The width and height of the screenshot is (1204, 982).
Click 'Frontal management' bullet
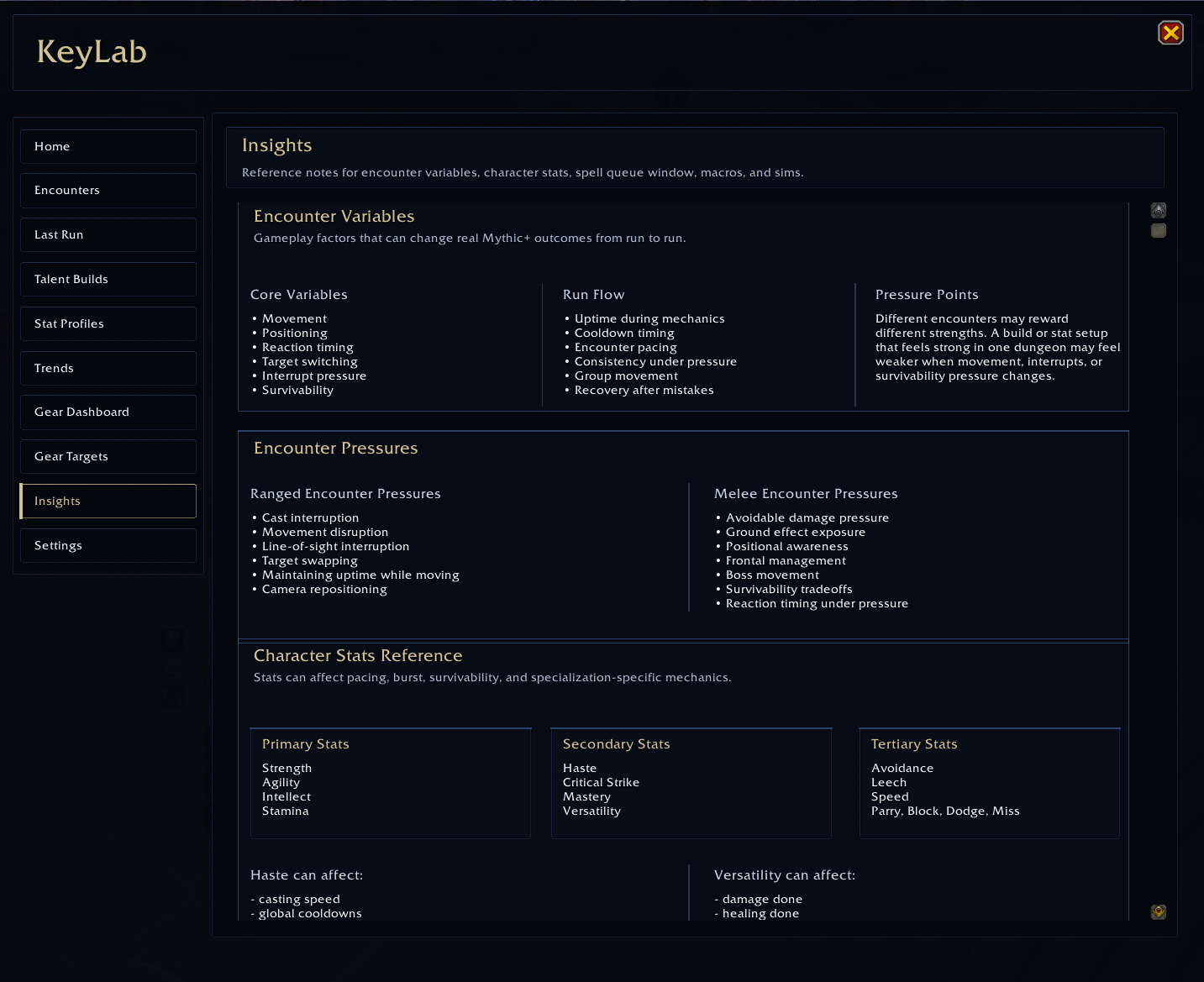click(786, 560)
